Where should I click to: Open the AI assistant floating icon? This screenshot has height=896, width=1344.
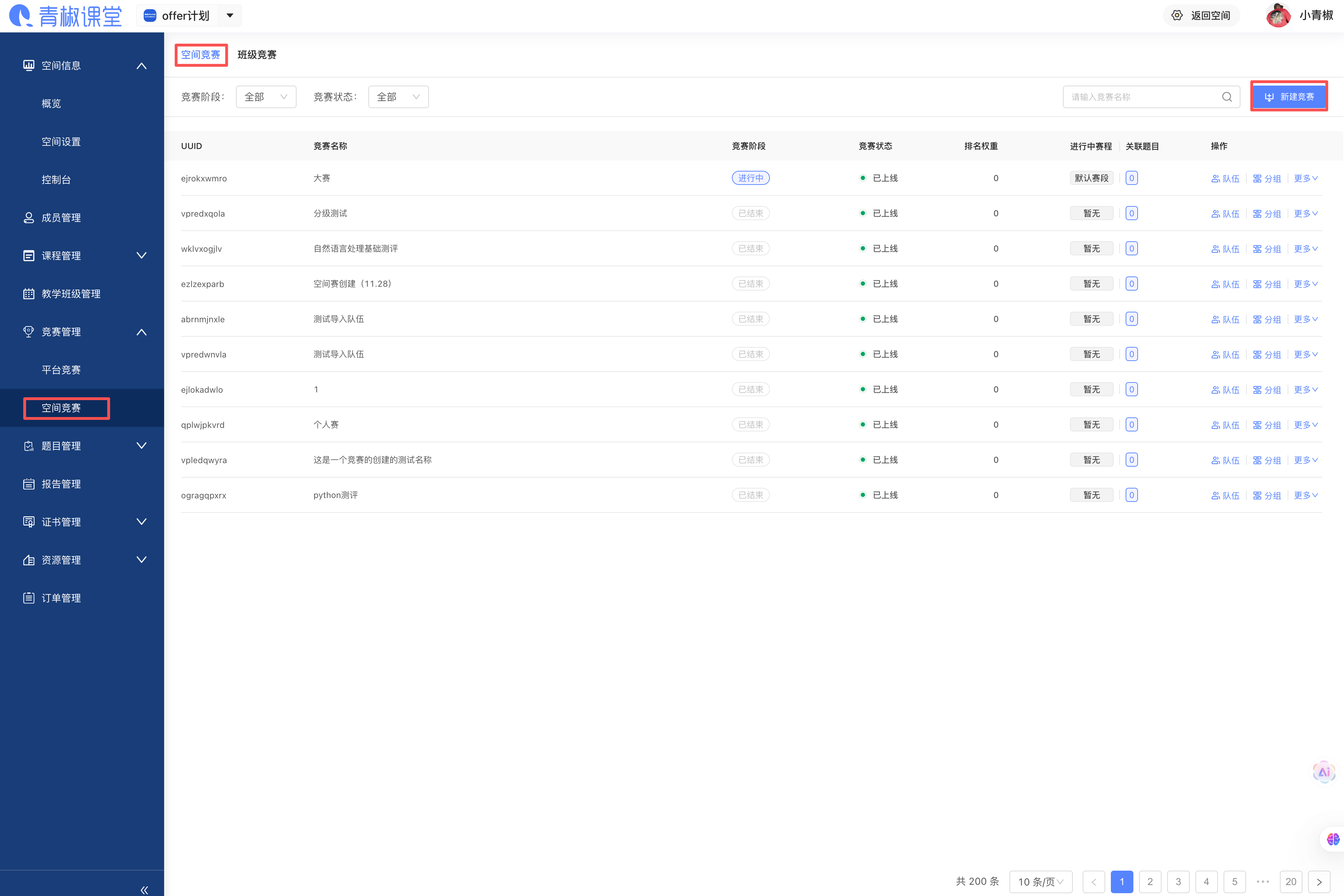click(x=1324, y=772)
